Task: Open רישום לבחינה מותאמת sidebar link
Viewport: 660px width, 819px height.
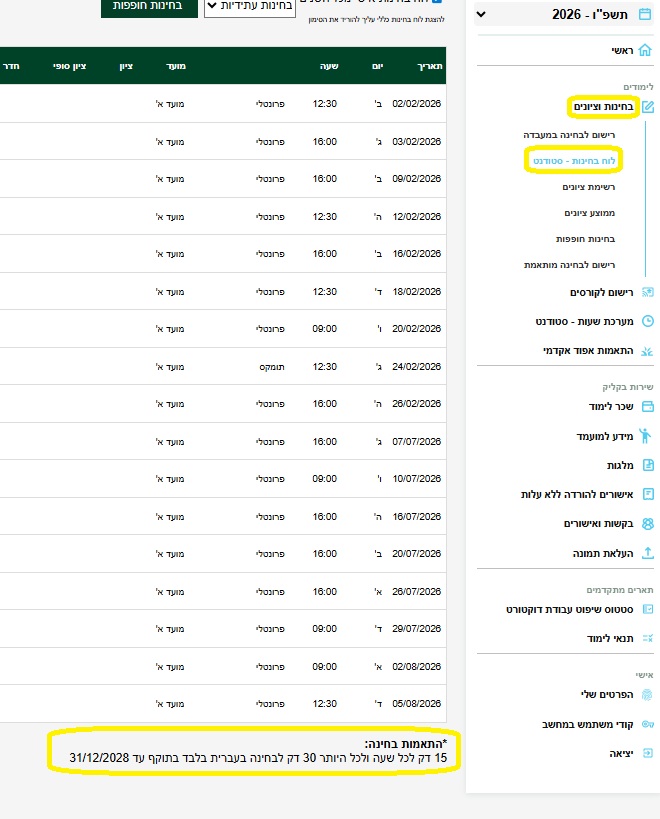Action: 569,265
